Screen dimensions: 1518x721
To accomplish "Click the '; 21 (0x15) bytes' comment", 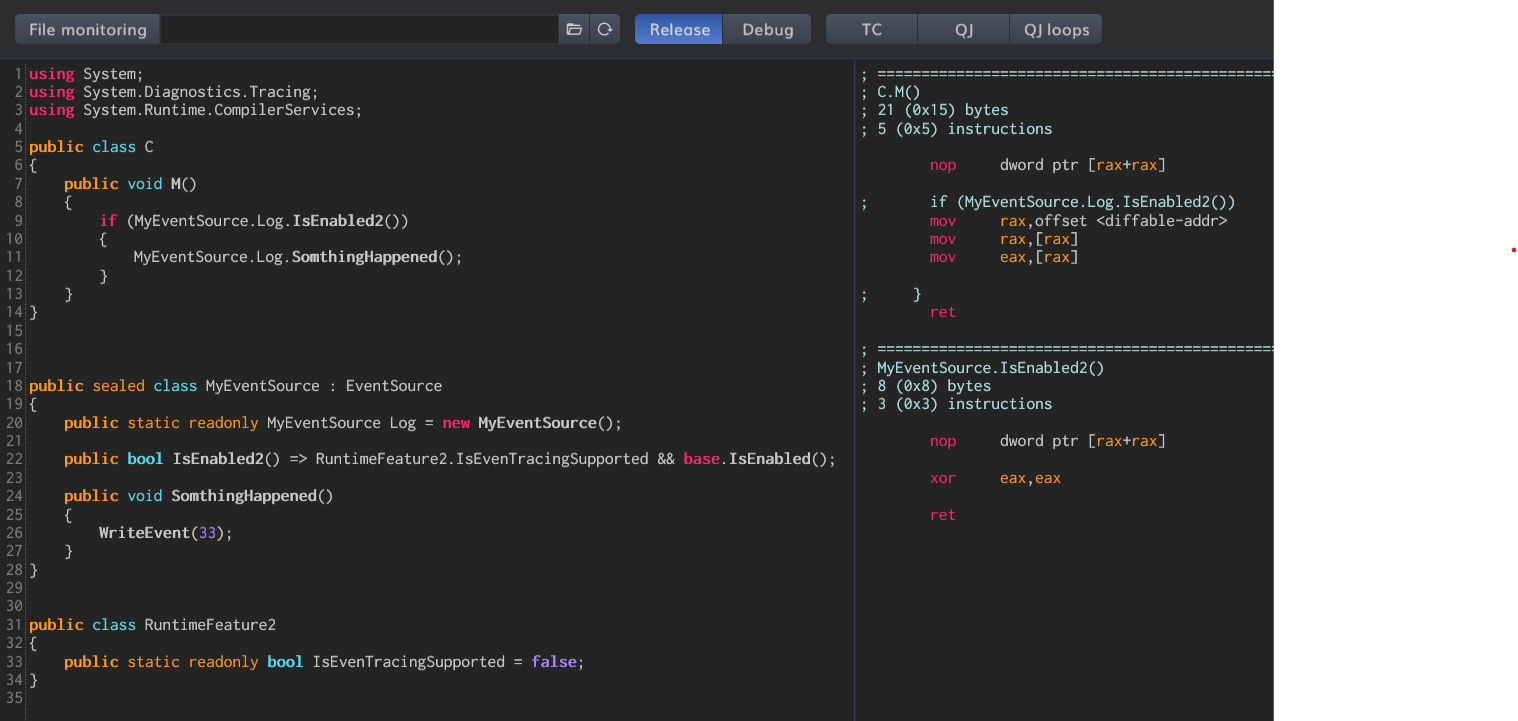I will tap(934, 110).
